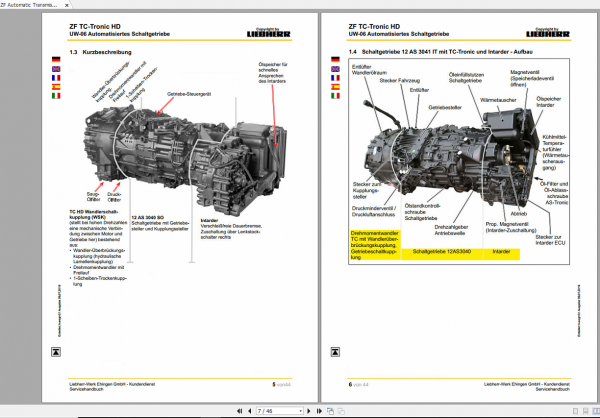Click the 'Magnetventil (Speicherladeventil öffnen)' label
The height and width of the screenshot is (418, 600).
click(x=532, y=78)
